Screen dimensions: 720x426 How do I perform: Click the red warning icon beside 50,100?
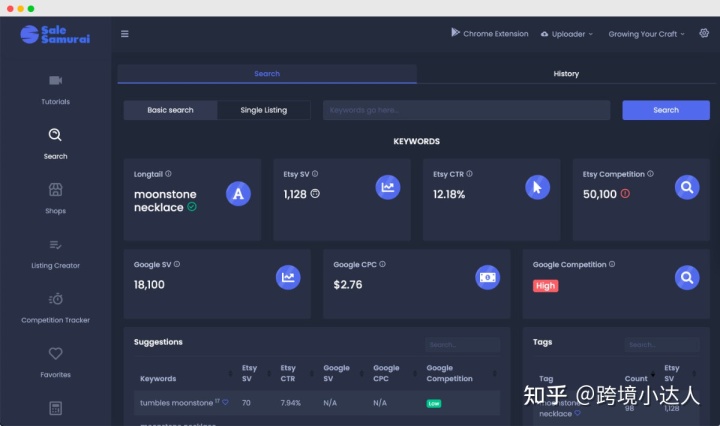click(x=625, y=194)
